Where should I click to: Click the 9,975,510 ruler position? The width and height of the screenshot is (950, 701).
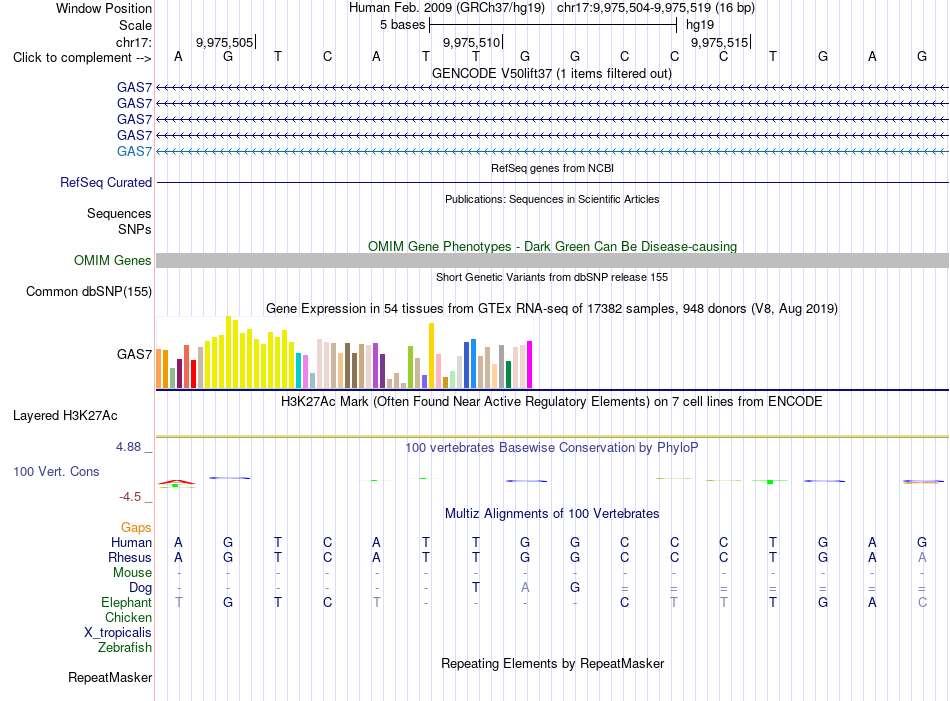click(x=471, y=42)
